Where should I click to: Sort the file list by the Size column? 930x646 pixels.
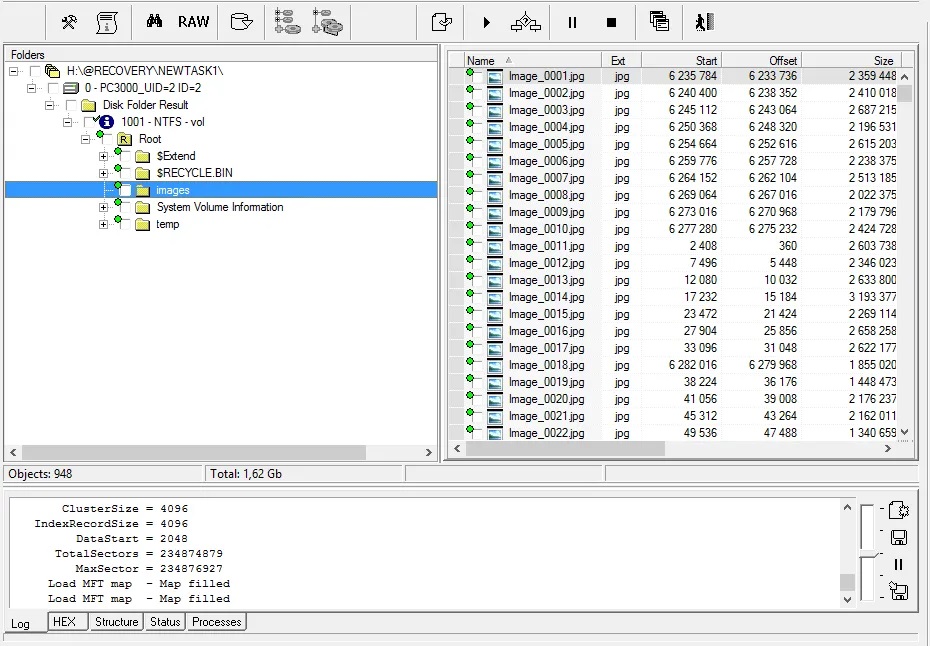click(860, 60)
